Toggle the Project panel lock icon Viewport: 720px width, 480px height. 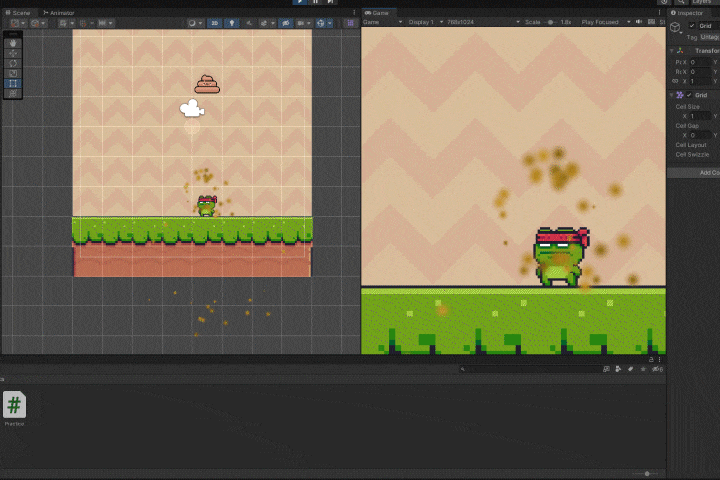(x=651, y=359)
